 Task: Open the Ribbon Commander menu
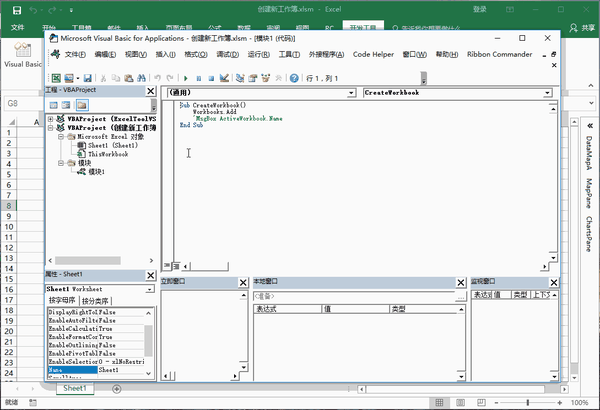(x=501, y=53)
